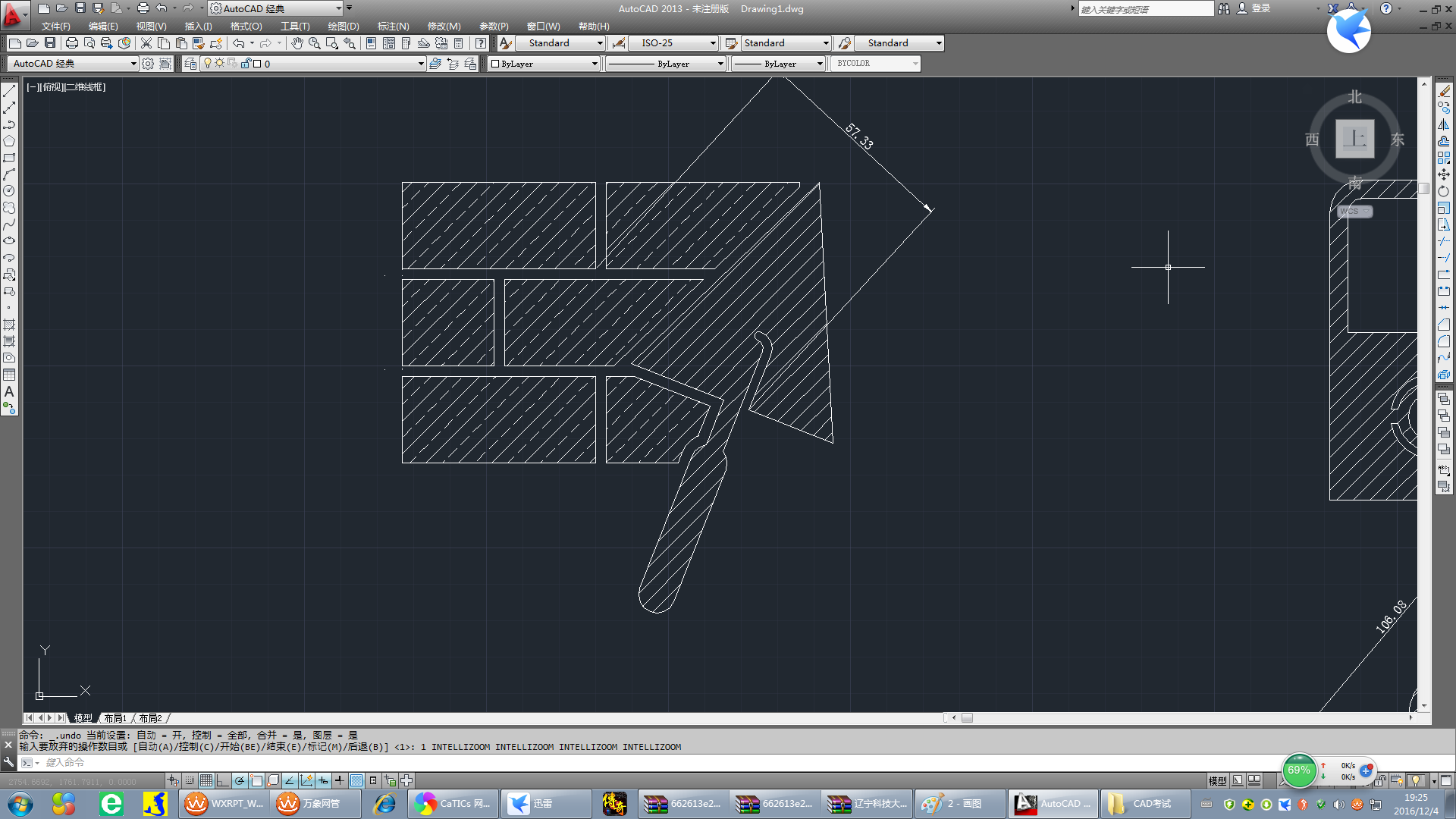Click the Pan hand tool

(297, 43)
